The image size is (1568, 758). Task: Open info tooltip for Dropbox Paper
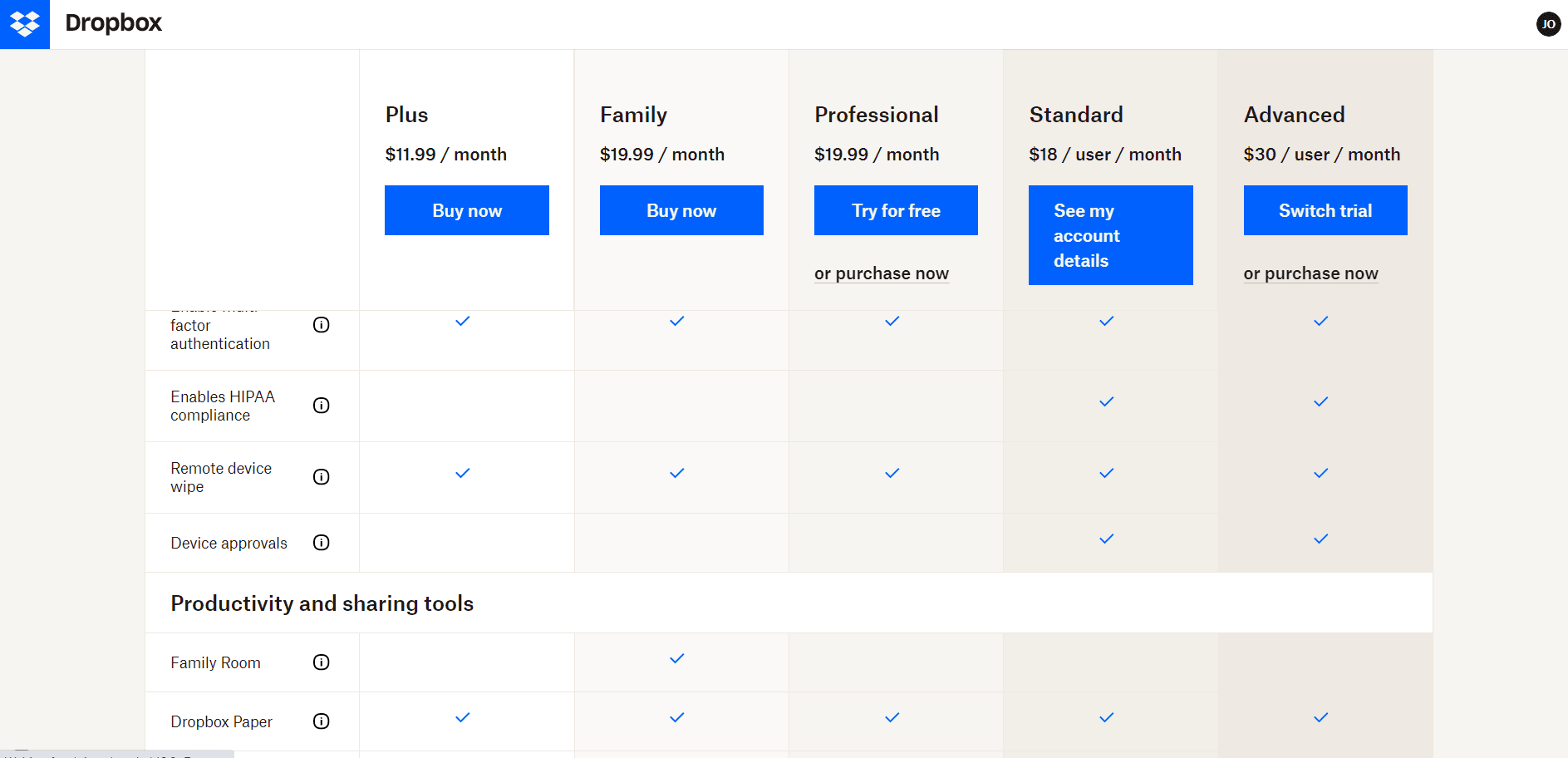click(322, 721)
